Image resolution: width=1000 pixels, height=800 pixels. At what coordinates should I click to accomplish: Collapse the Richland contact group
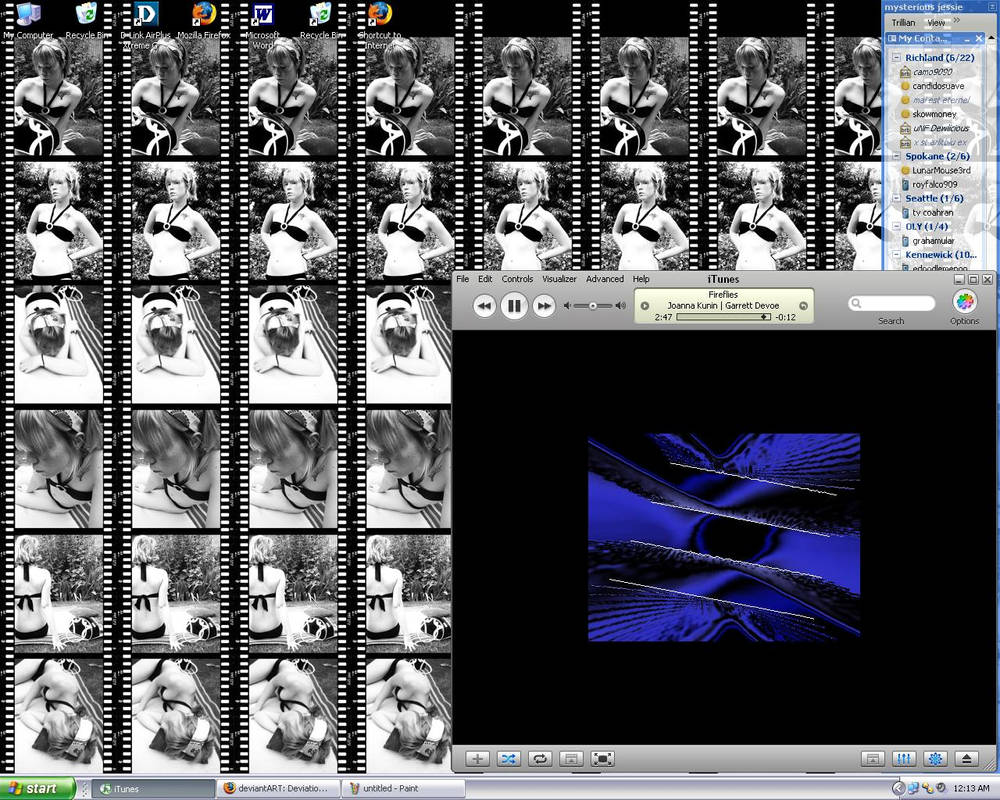tap(896, 57)
